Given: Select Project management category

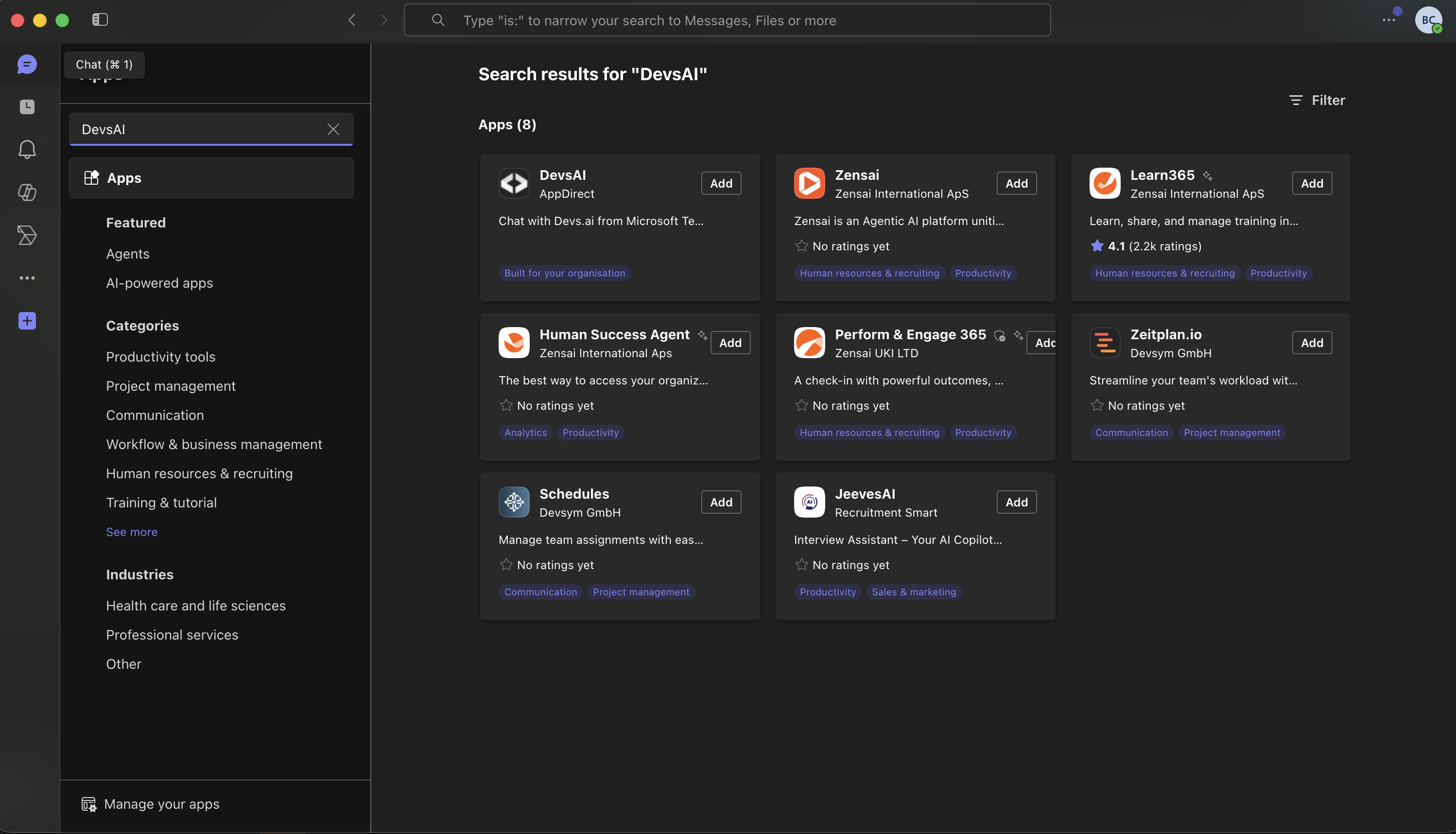Looking at the screenshot, I should [x=171, y=386].
